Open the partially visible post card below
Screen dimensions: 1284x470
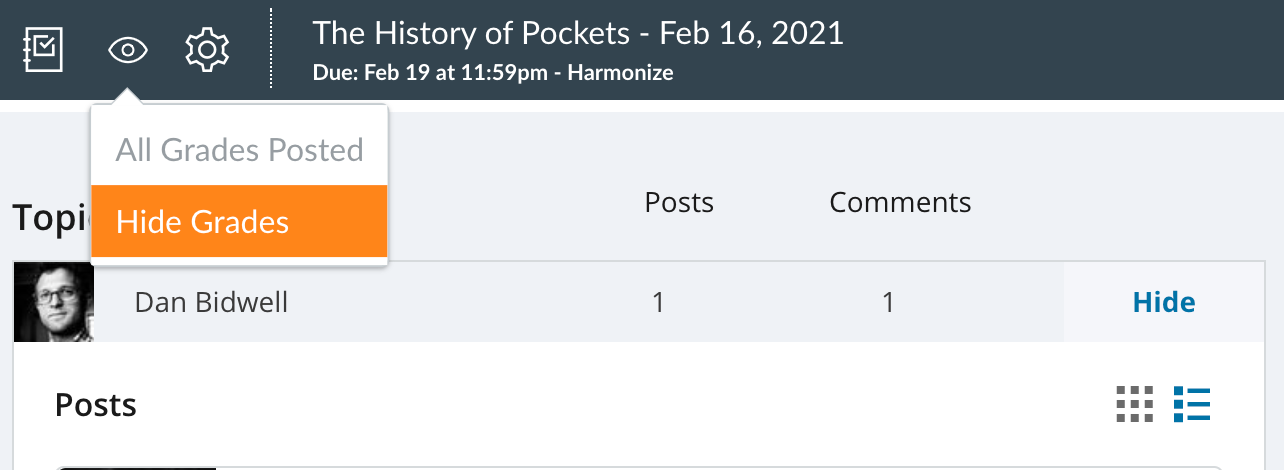coord(640,466)
